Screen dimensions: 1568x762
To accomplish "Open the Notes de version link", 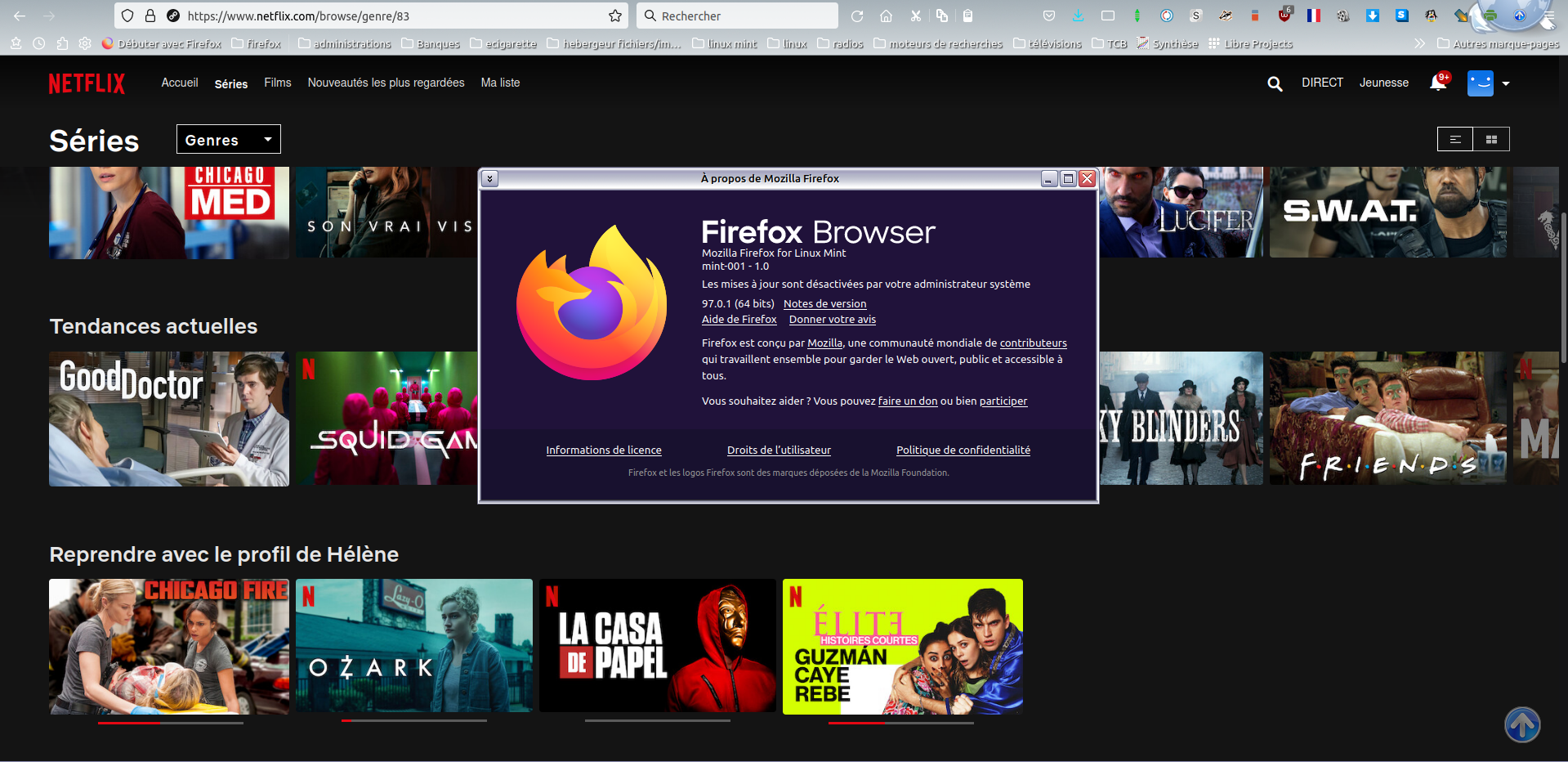I will [825, 303].
